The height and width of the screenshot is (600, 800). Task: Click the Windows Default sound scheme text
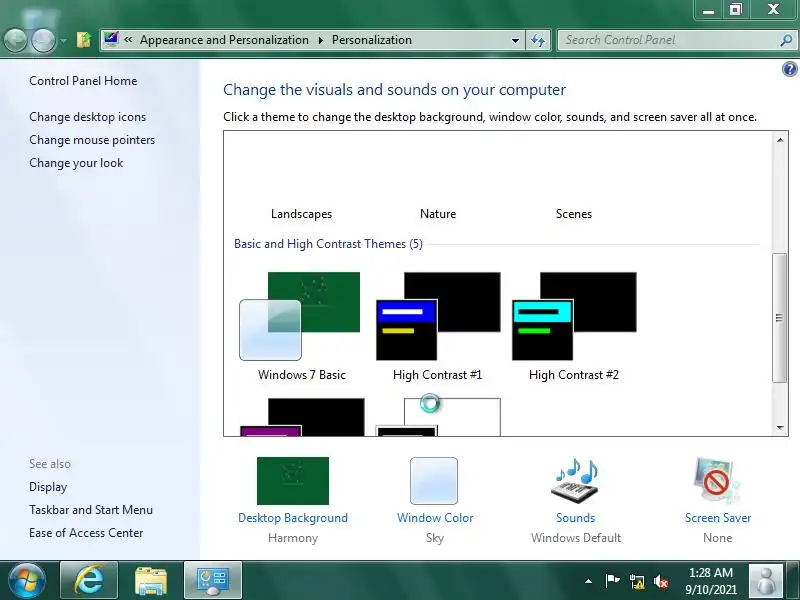(x=576, y=538)
